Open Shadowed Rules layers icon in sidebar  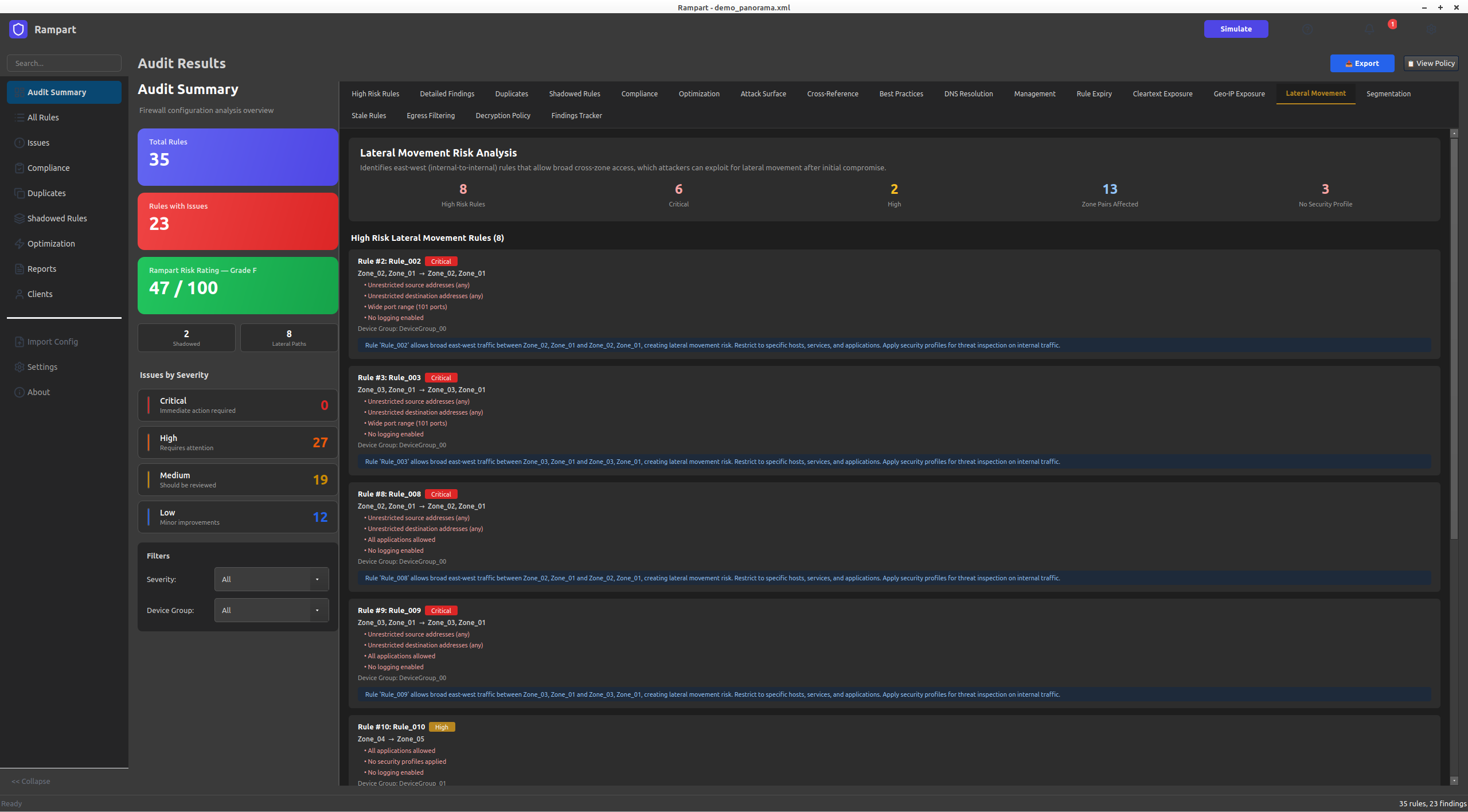click(19, 218)
